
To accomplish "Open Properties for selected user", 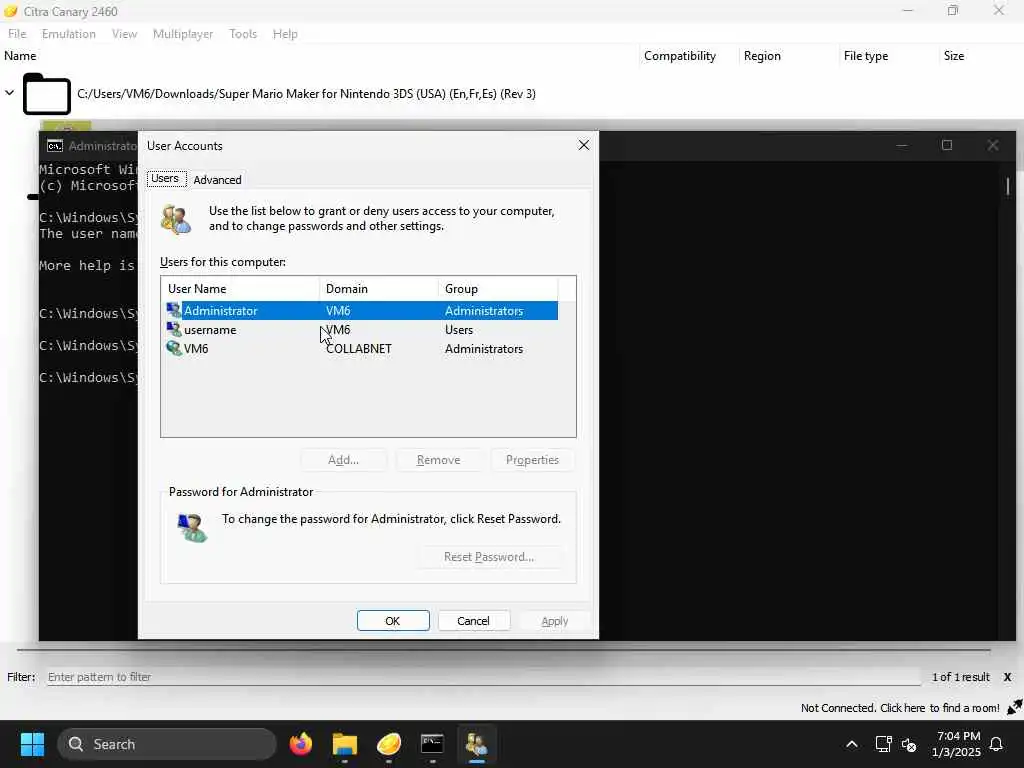I will 532,460.
